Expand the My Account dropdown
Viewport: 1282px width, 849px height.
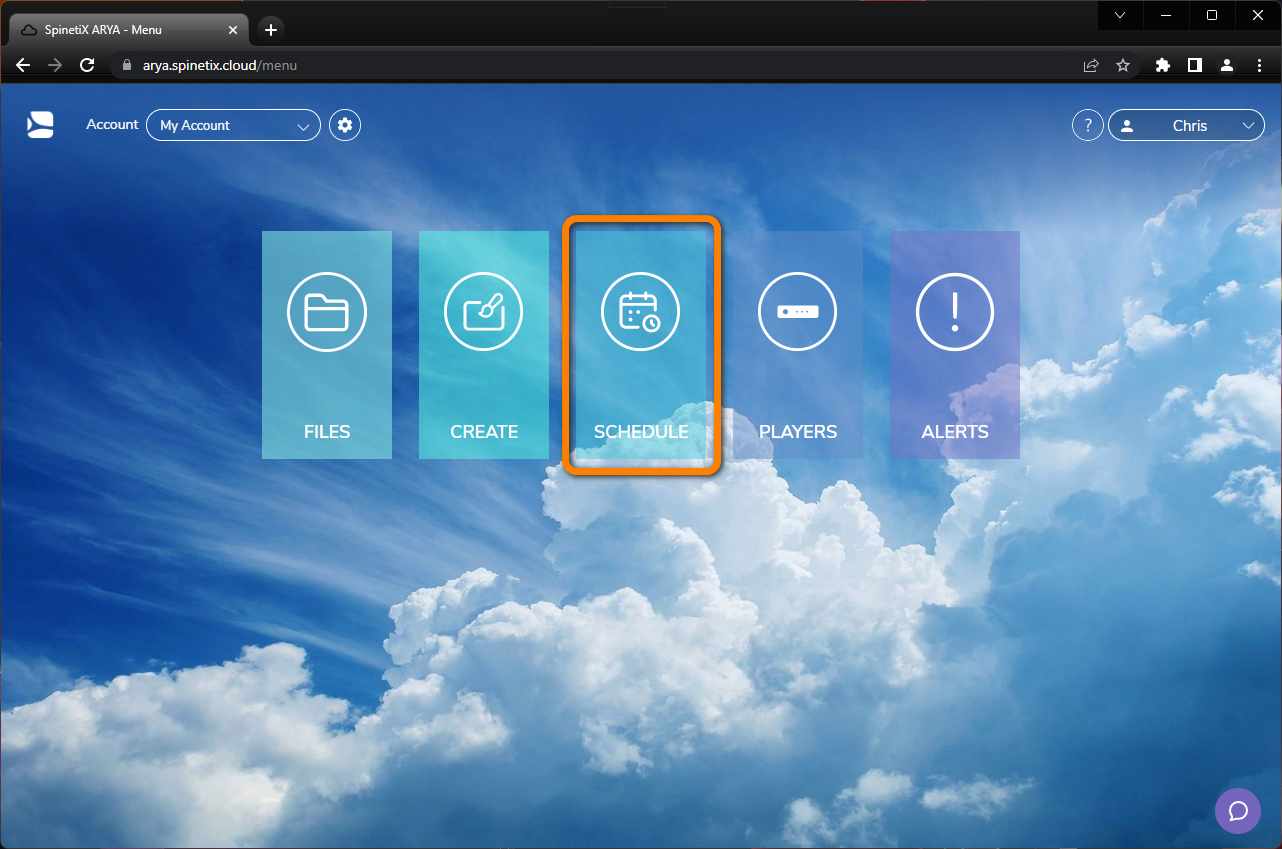coord(233,125)
